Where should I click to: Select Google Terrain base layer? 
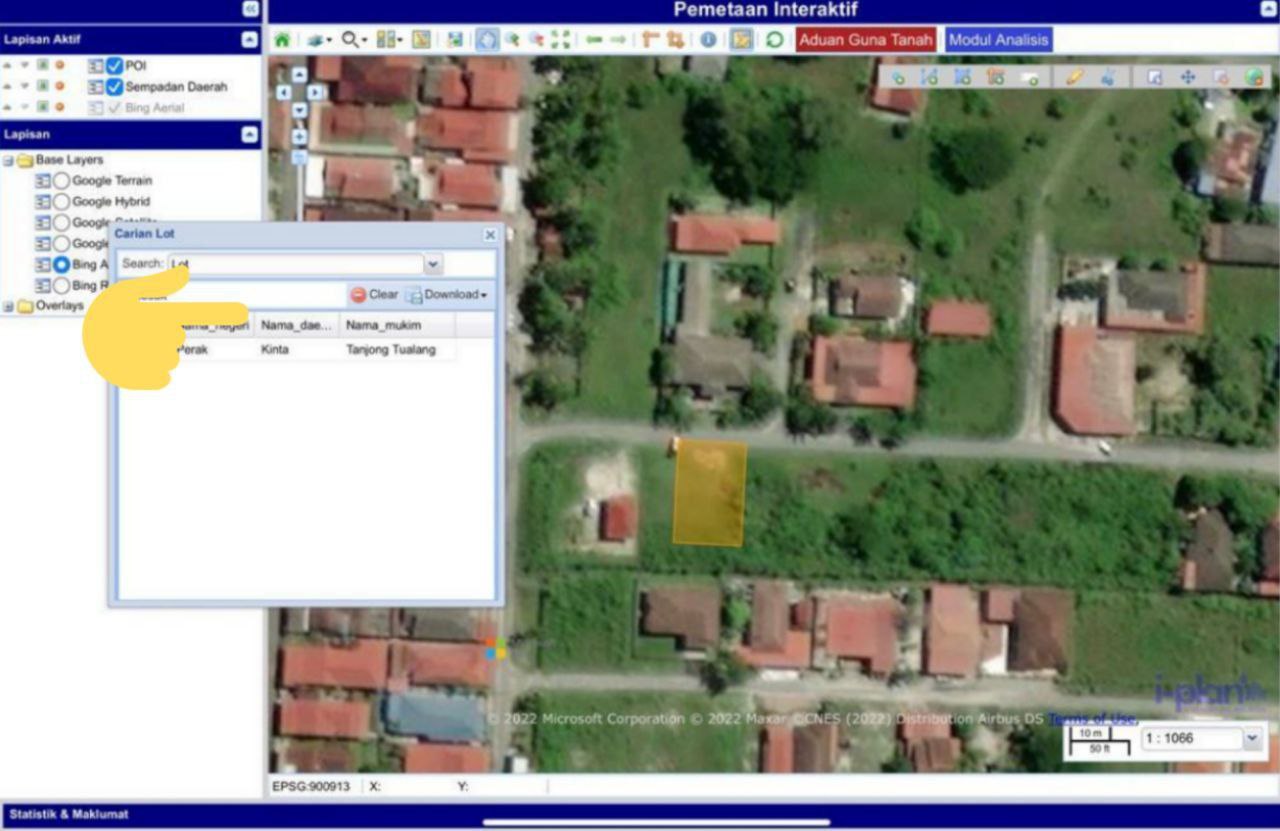click(x=61, y=181)
